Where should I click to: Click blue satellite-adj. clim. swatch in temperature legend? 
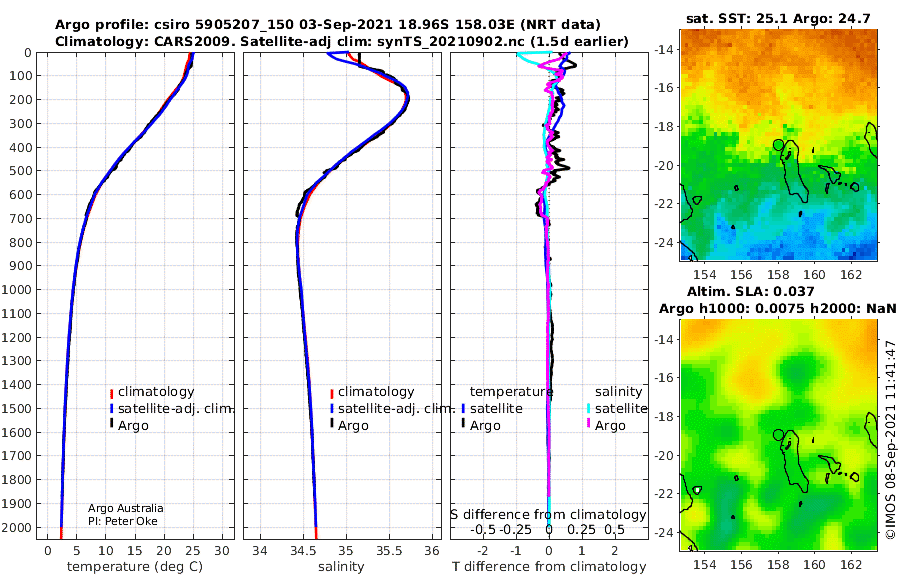coord(111,409)
